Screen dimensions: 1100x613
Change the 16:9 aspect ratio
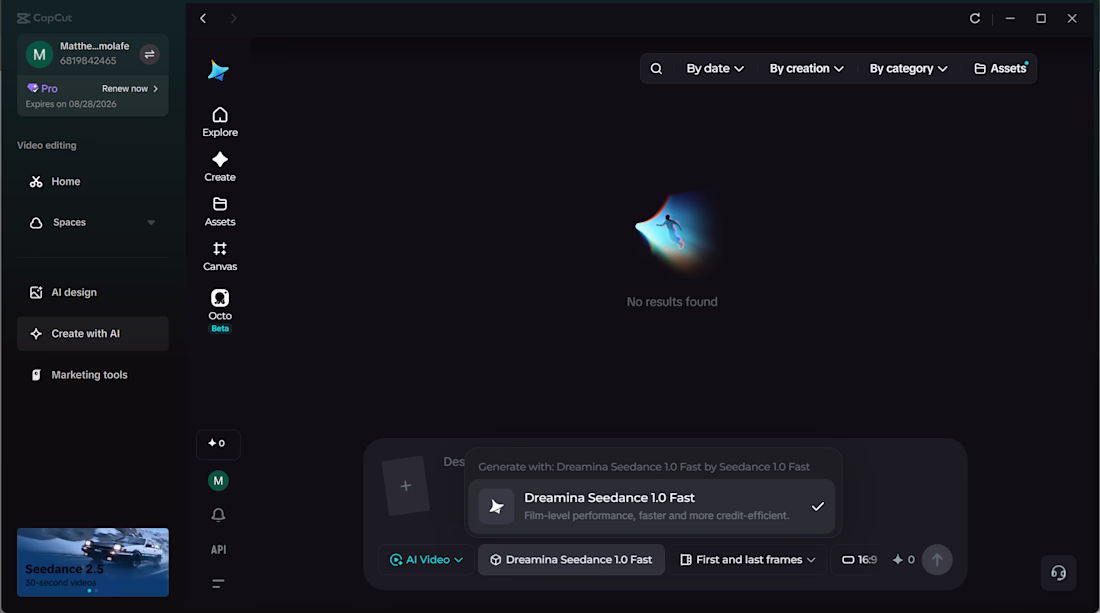pos(859,560)
